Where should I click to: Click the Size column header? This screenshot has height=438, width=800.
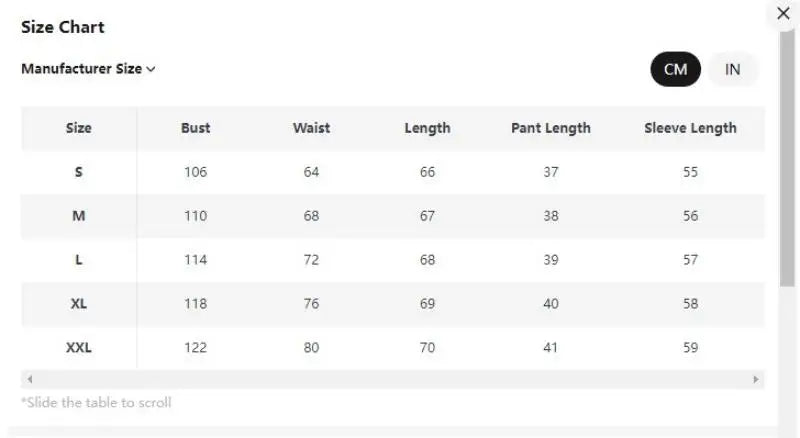[79, 128]
